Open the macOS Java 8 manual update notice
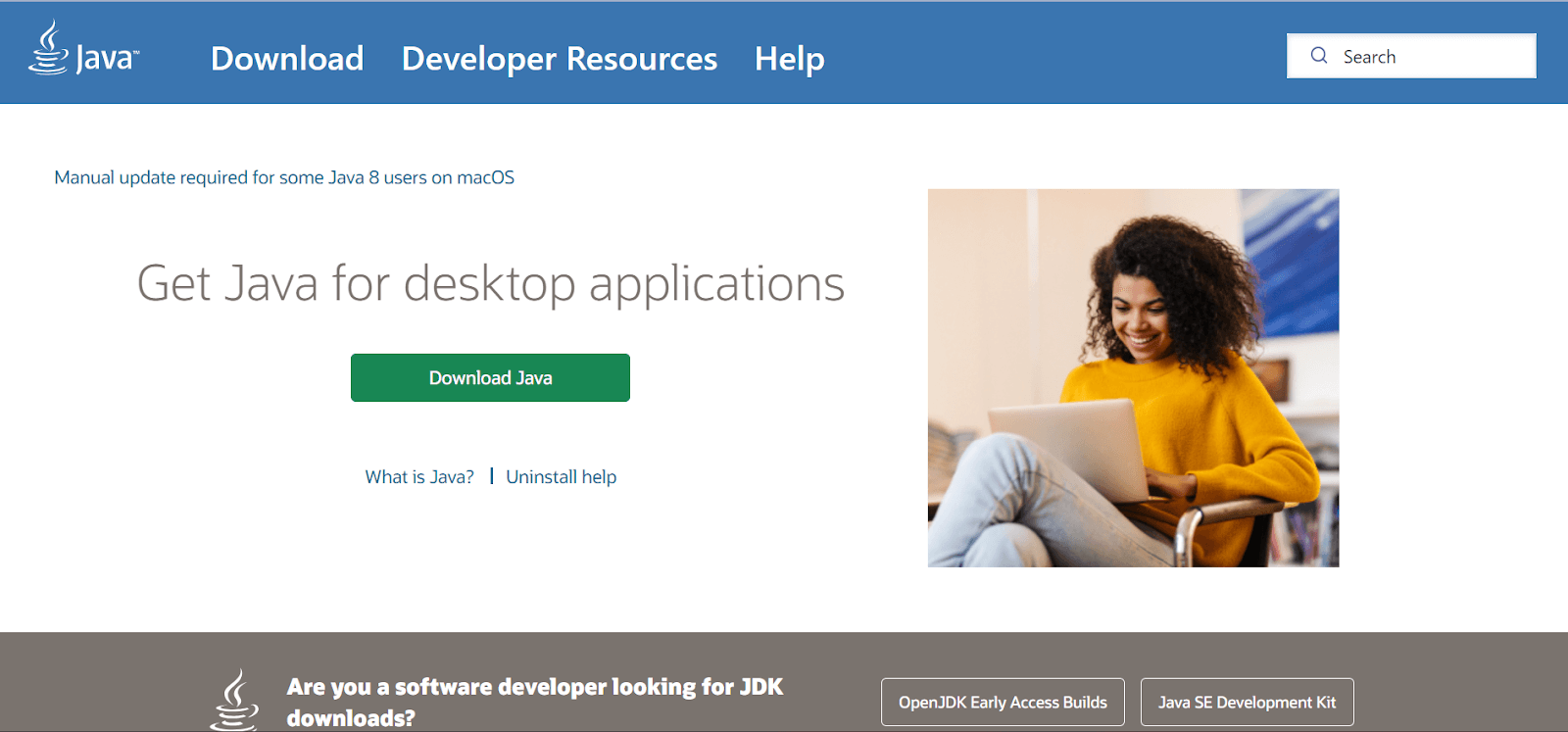Image resolution: width=1568 pixels, height=732 pixels. [284, 177]
